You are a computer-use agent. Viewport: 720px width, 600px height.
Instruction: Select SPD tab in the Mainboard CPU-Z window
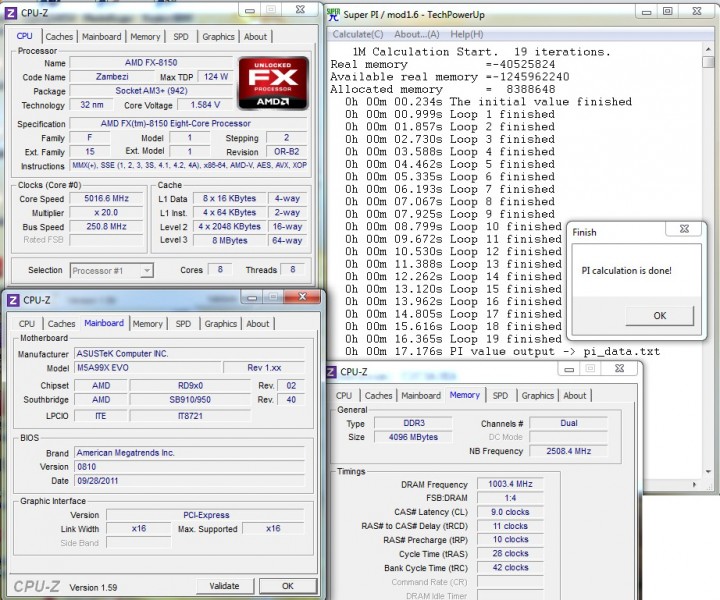pos(183,324)
